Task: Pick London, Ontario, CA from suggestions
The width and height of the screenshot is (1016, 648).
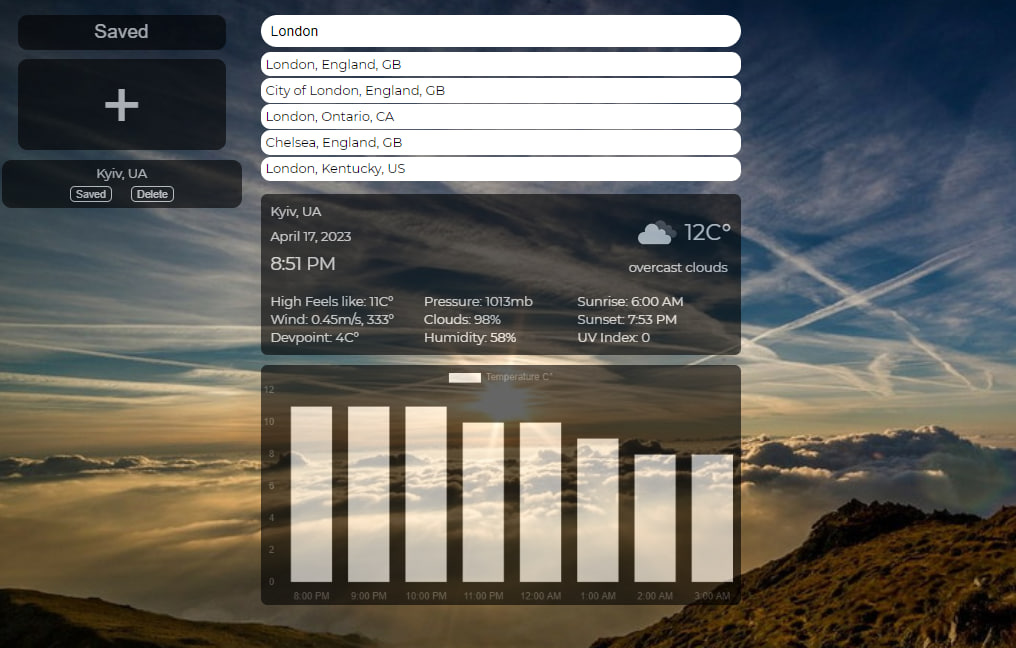Action: [500, 117]
